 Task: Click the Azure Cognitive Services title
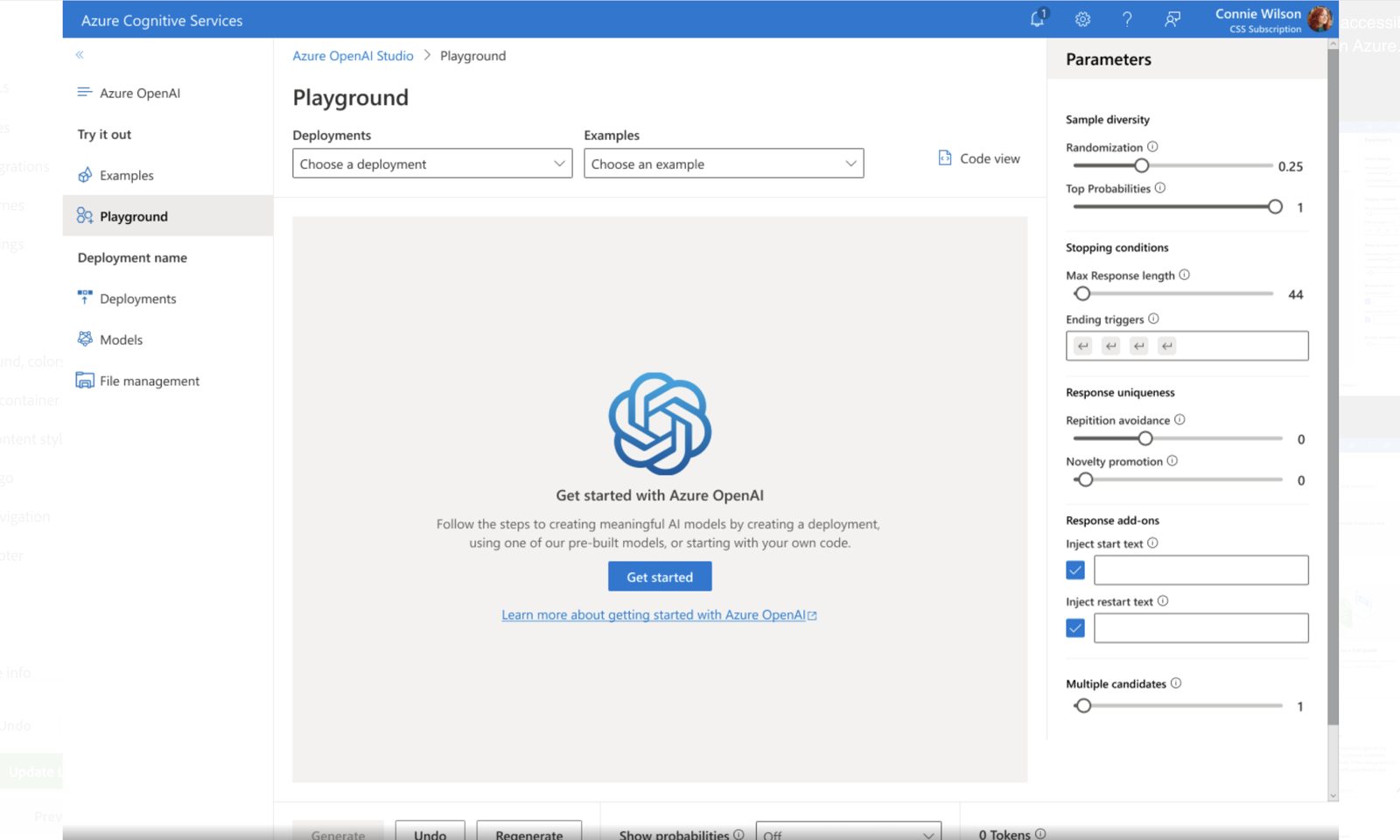click(x=162, y=20)
